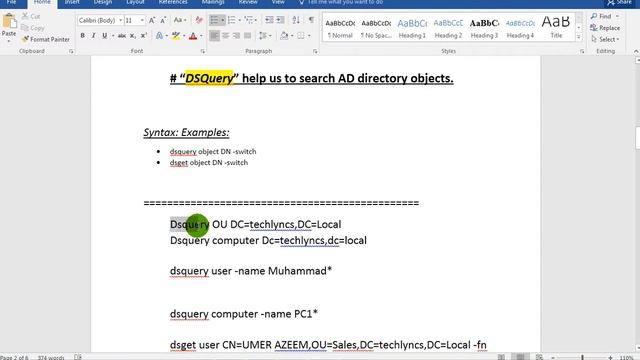
Task: Increase paragraph indent
Action: tap(280, 20)
